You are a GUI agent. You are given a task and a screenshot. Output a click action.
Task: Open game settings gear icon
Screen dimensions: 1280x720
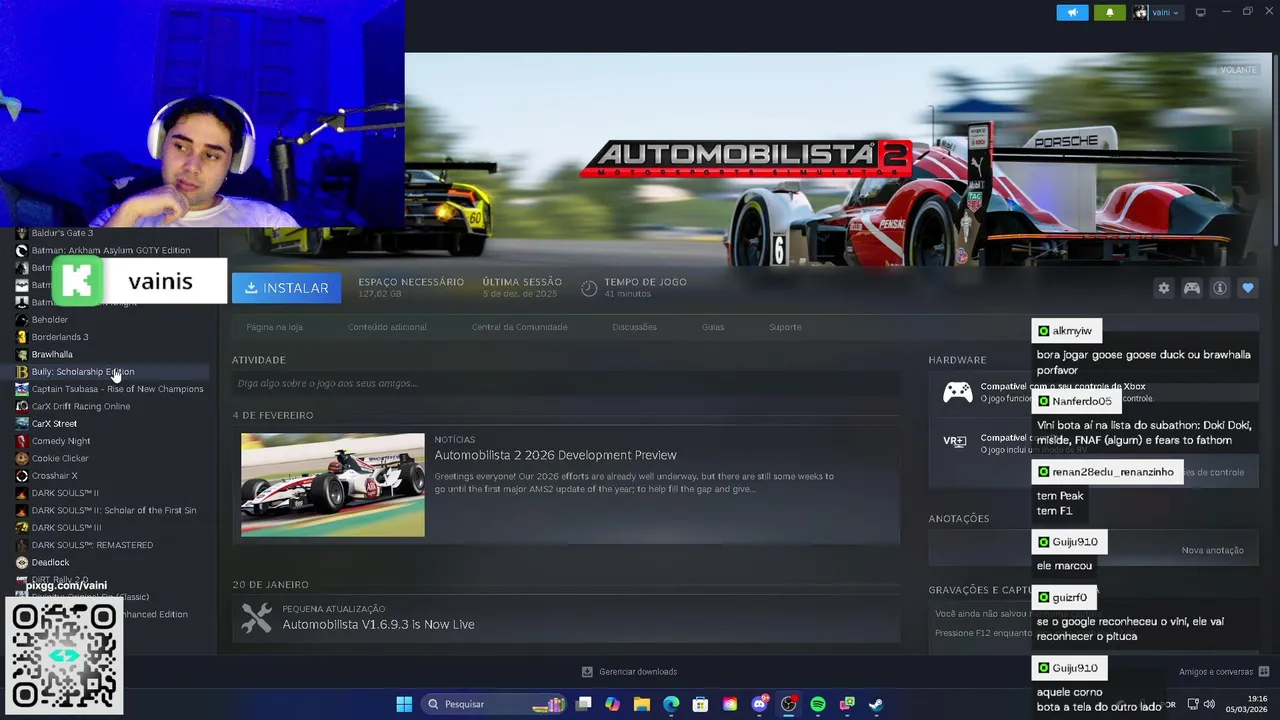[1163, 288]
